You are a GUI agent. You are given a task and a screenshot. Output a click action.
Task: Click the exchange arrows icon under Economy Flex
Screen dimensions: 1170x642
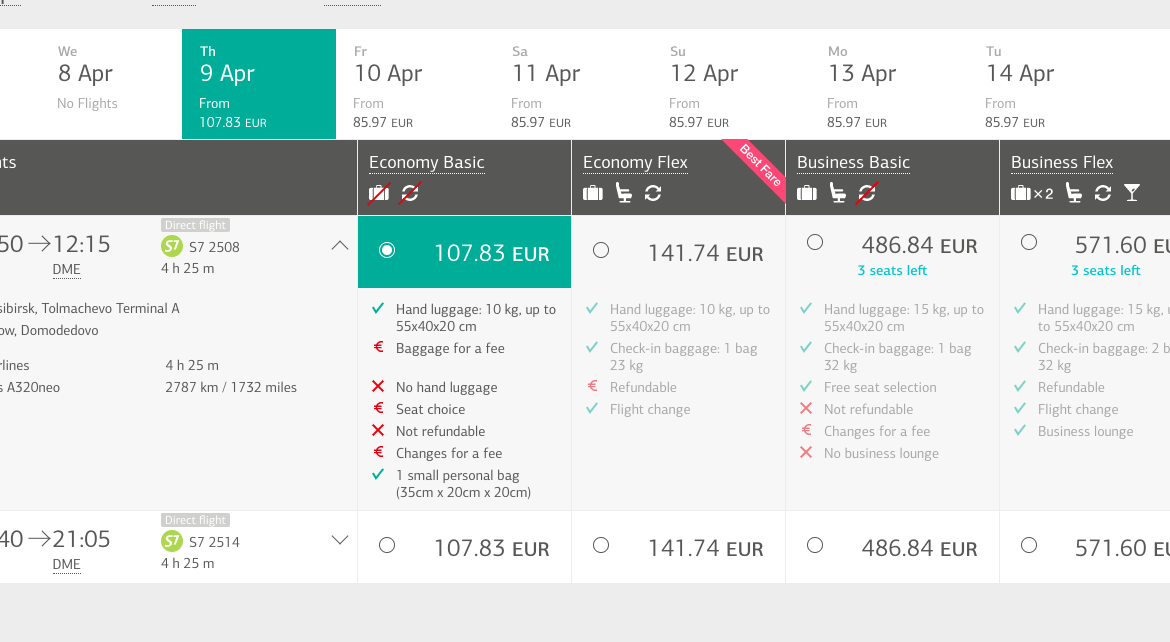click(653, 193)
